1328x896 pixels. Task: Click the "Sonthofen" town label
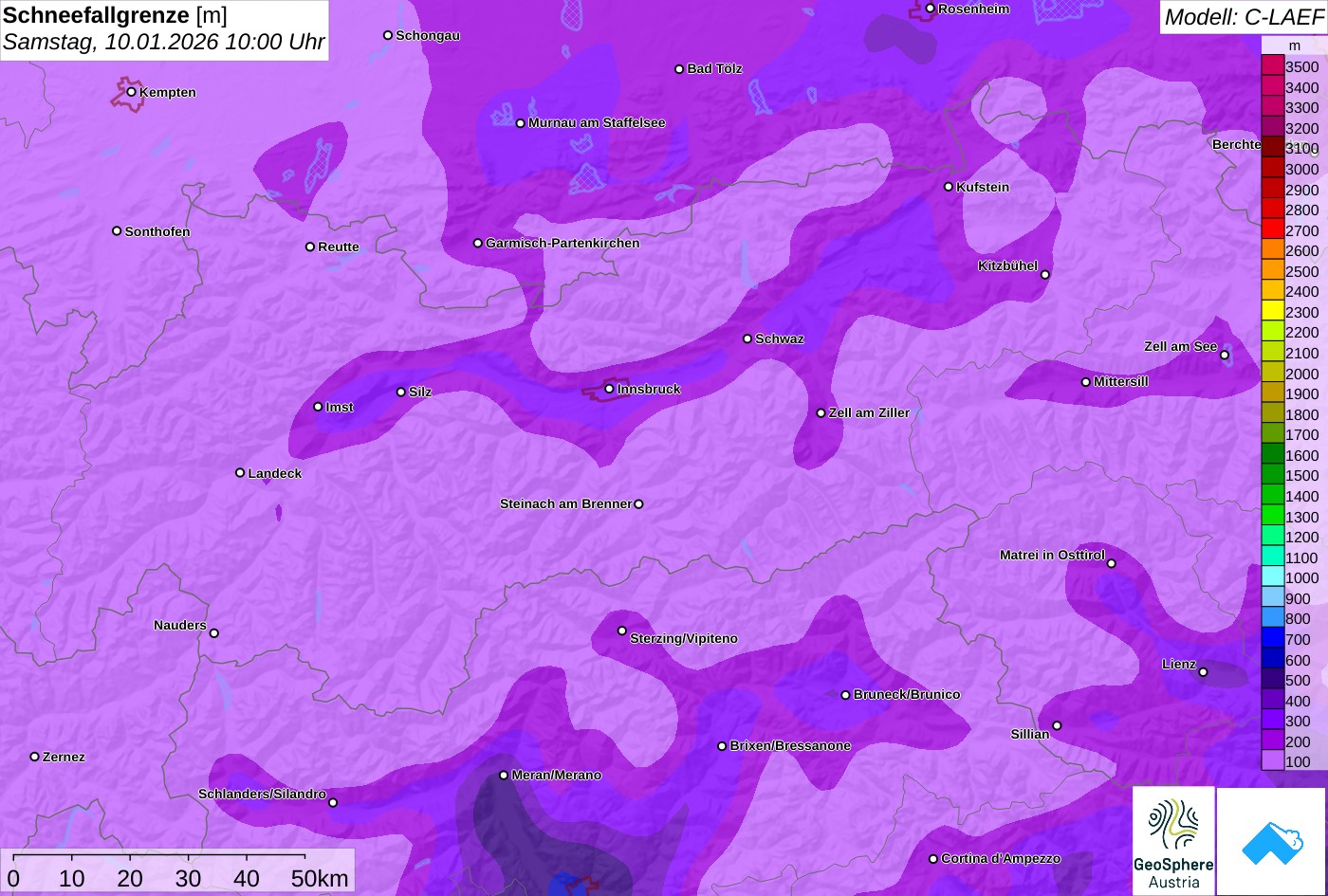157,232
